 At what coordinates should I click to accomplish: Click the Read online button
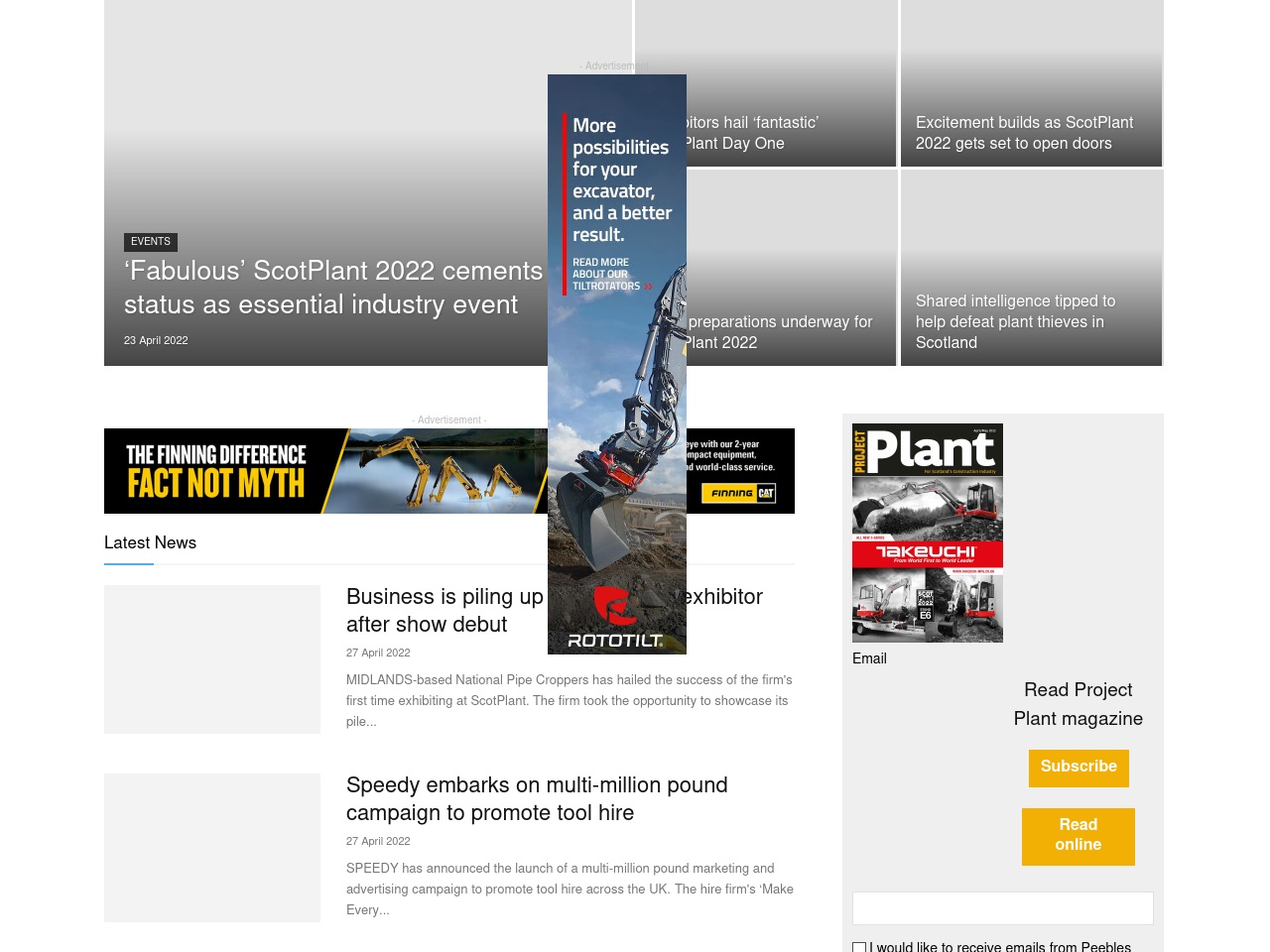click(x=1079, y=836)
